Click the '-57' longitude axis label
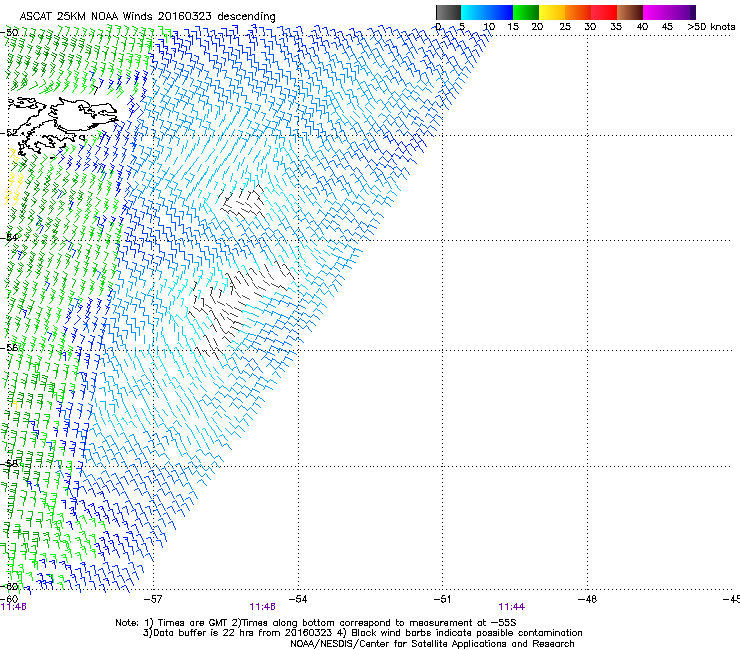 152,599
